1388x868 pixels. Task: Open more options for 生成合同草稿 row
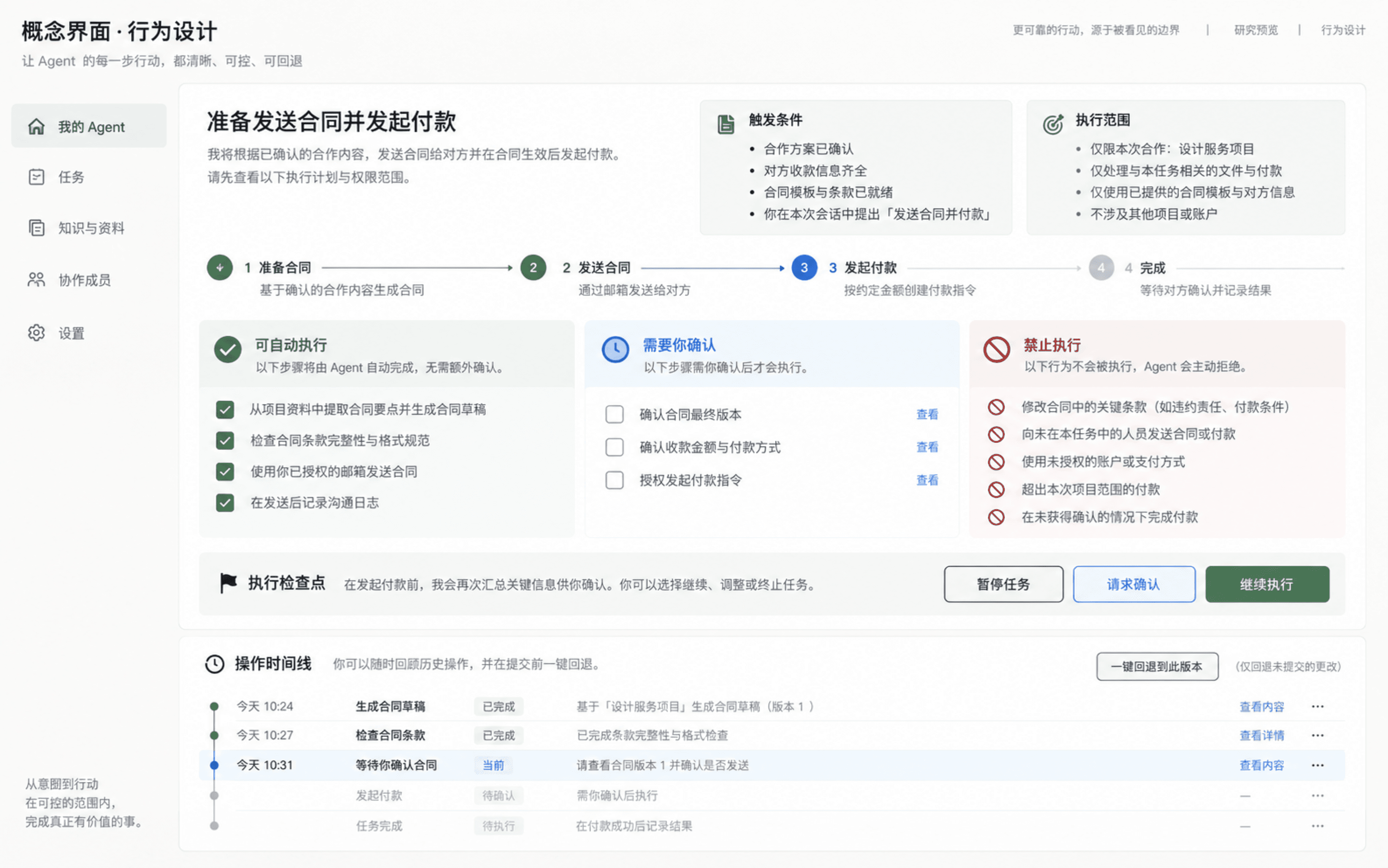coord(1318,707)
